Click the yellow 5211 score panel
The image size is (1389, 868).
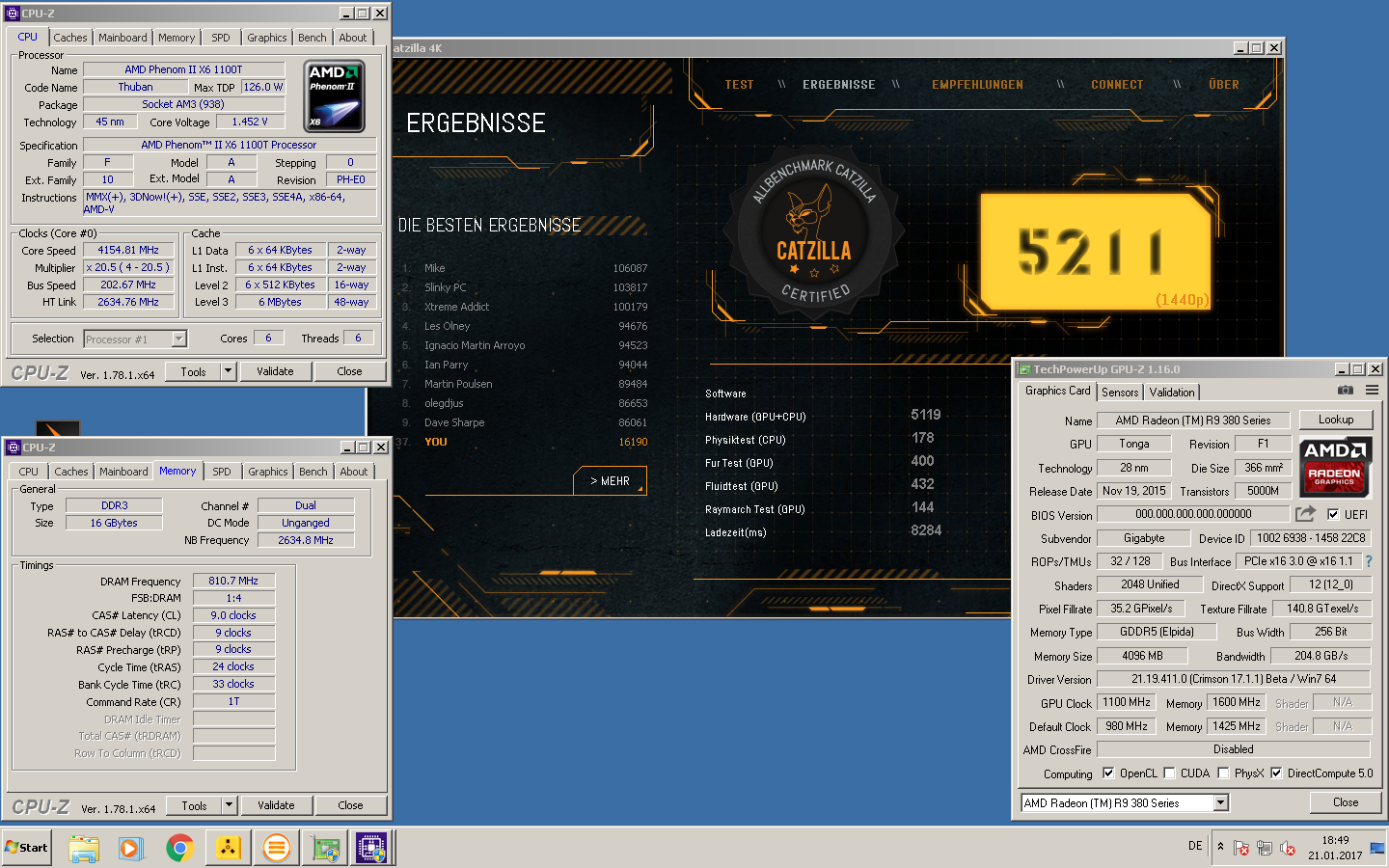(x=1095, y=253)
